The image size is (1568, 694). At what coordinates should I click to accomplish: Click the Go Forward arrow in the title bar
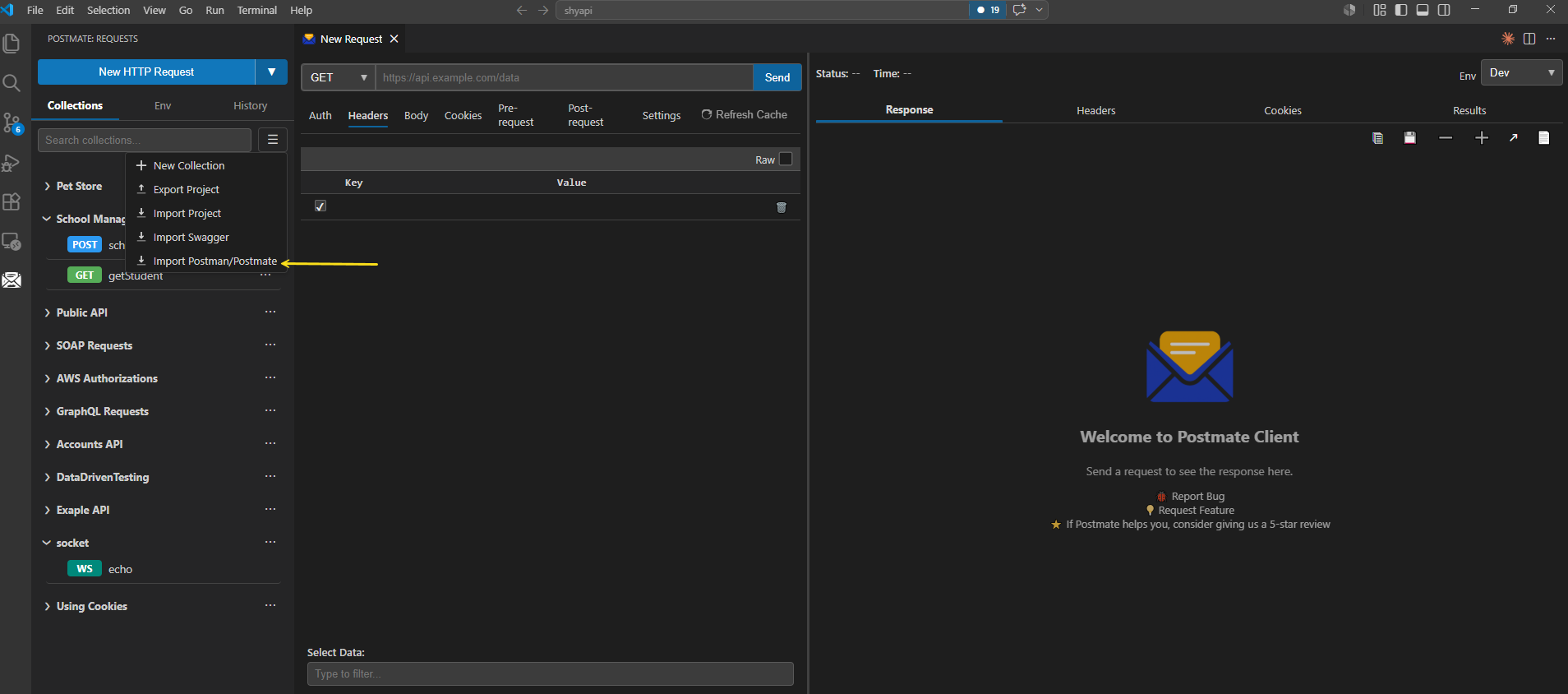point(543,10)
